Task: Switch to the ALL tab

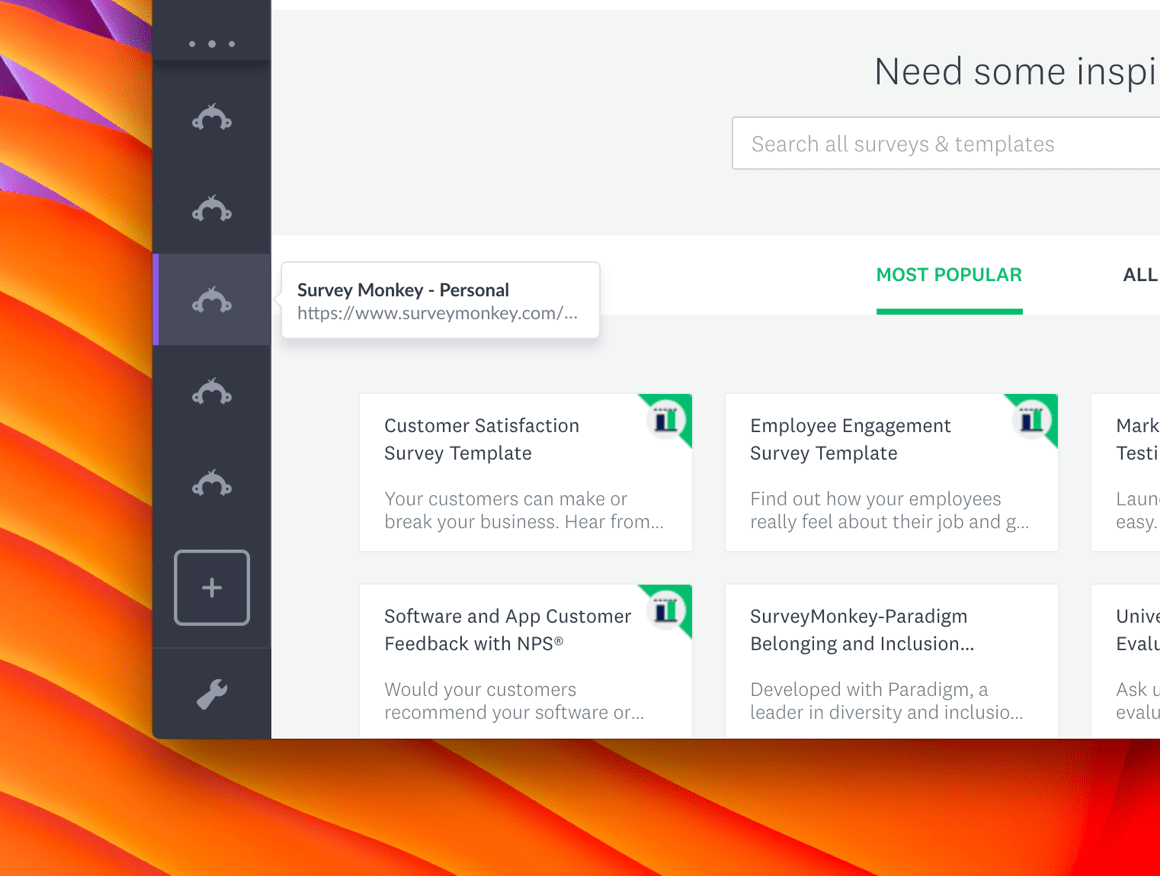Action: pyautogui.click(x=1140, y=274)
